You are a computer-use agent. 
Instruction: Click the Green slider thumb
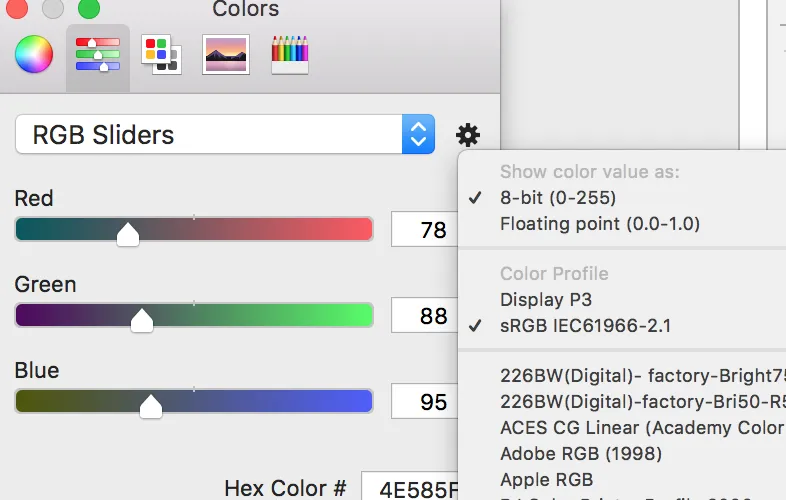click(x=142, y=320)
